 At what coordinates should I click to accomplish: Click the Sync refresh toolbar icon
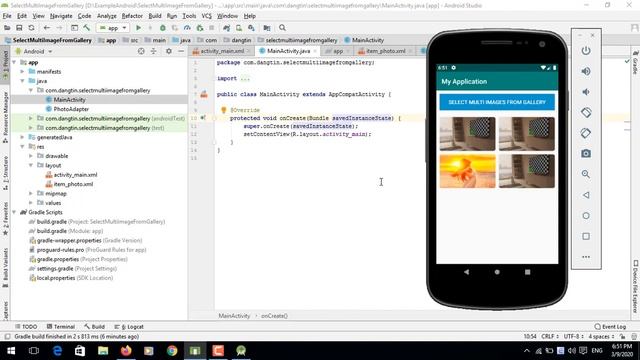tap(31, 28)
